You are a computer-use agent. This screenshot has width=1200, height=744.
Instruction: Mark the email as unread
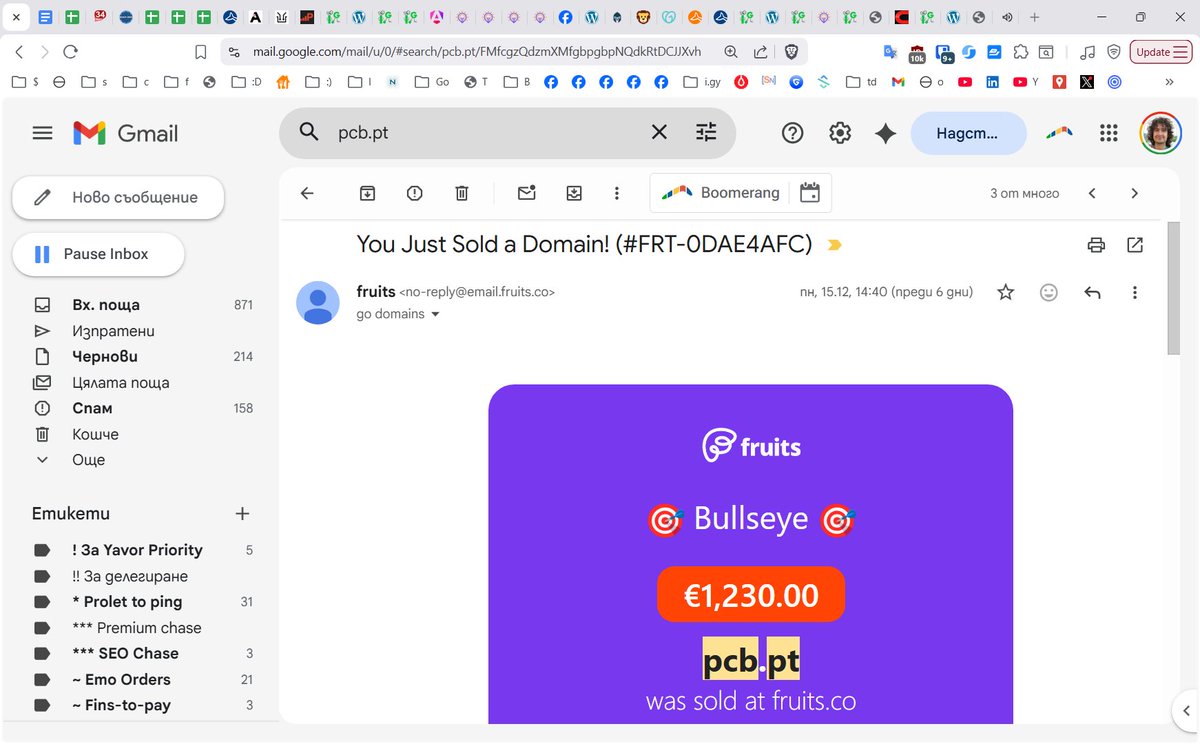[x=526, y=192]
